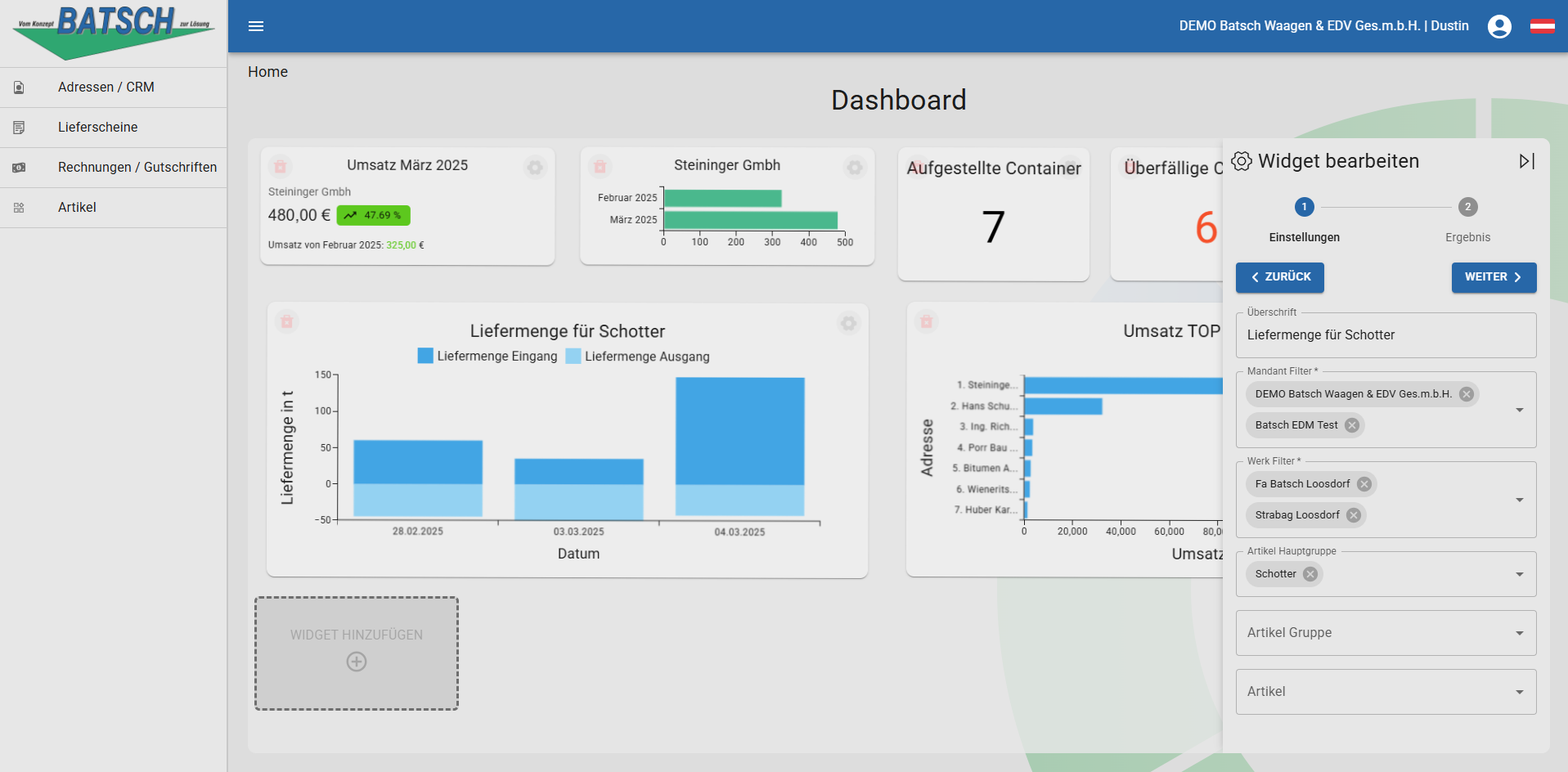
Task: Click the WEITER button
Action: pyautogui.click(x=1494, y=277)
